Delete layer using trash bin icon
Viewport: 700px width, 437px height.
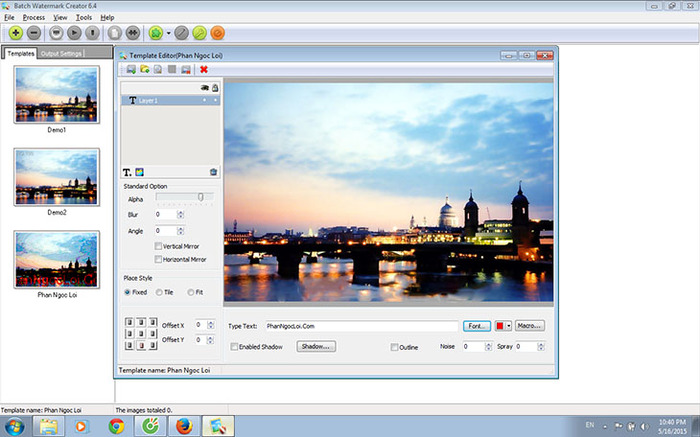(213, 172)
